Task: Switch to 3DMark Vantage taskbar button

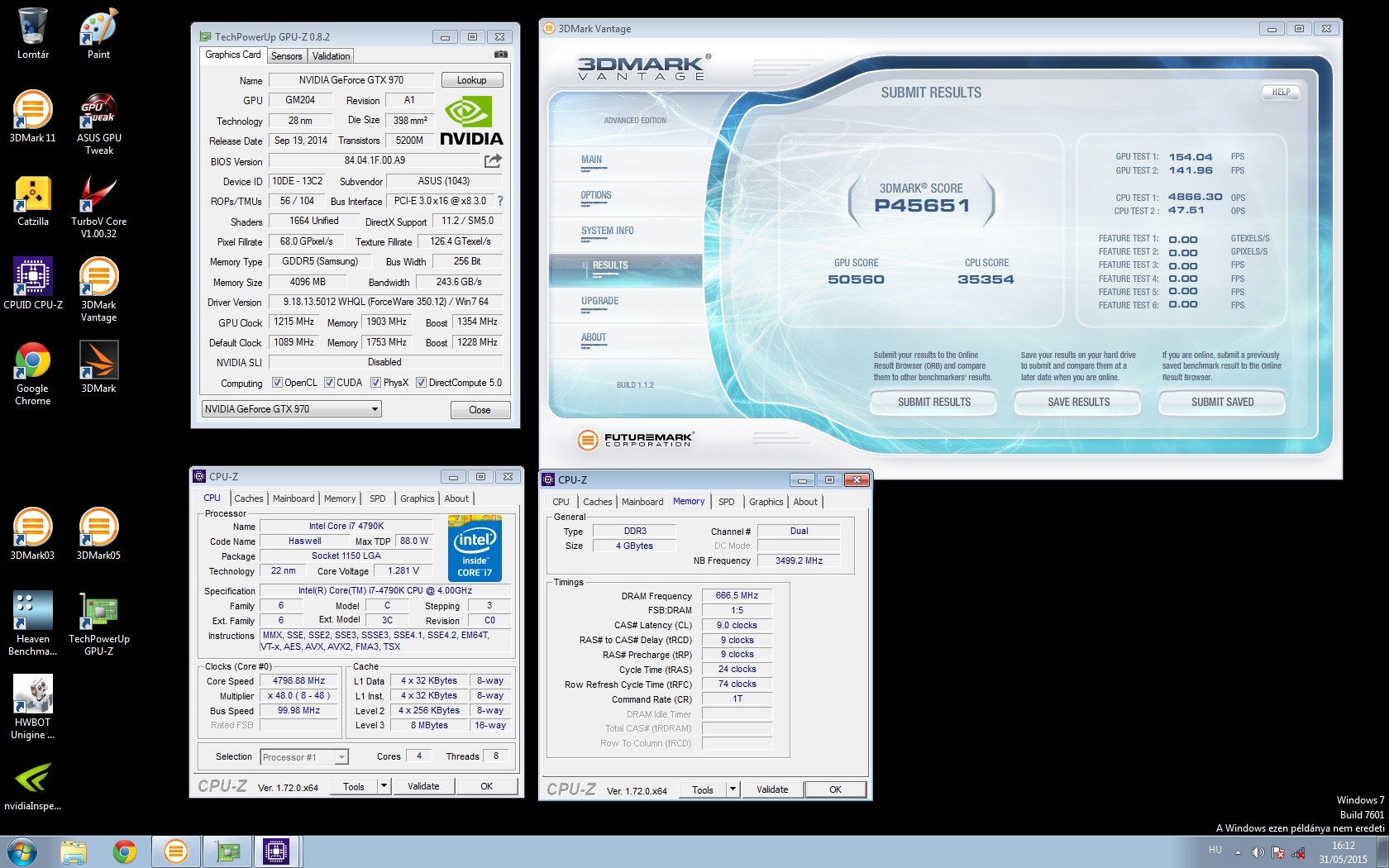Action: click(x=176, y=851)
